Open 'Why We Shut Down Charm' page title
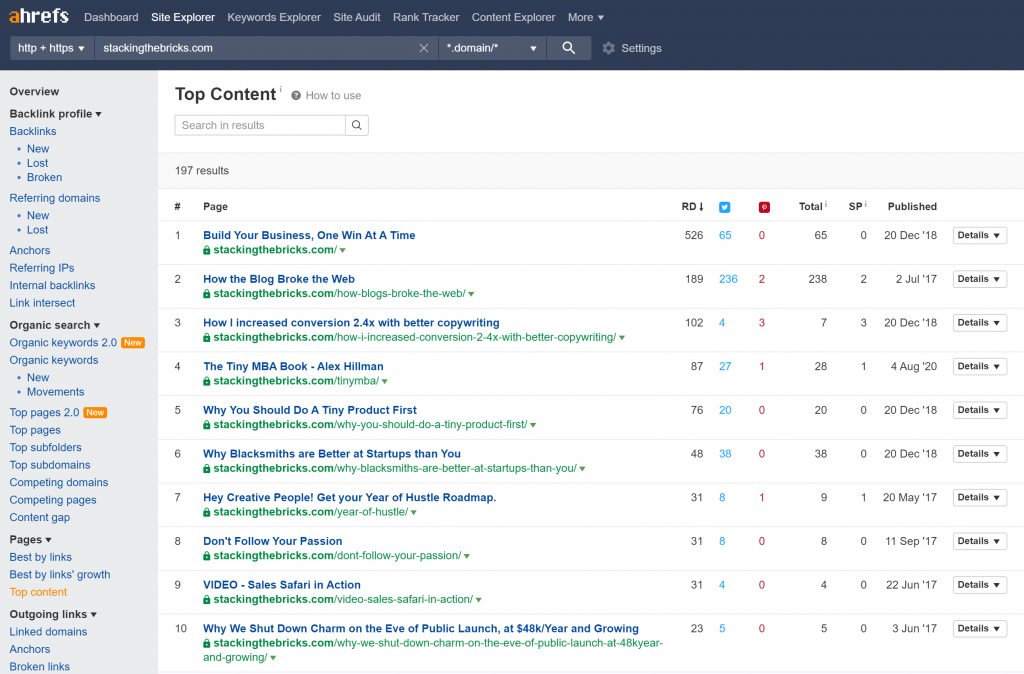This screenshot has height=674, width=1024. pyautogui.click(x=421, y=628)
